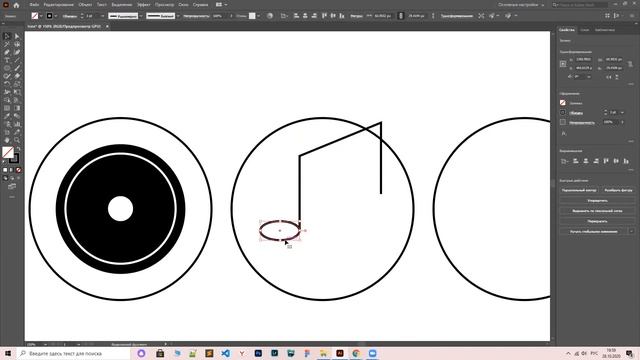Select the Gradient tool
The height and width of the screenshot is (360, 640).
[x=17, y=108]
